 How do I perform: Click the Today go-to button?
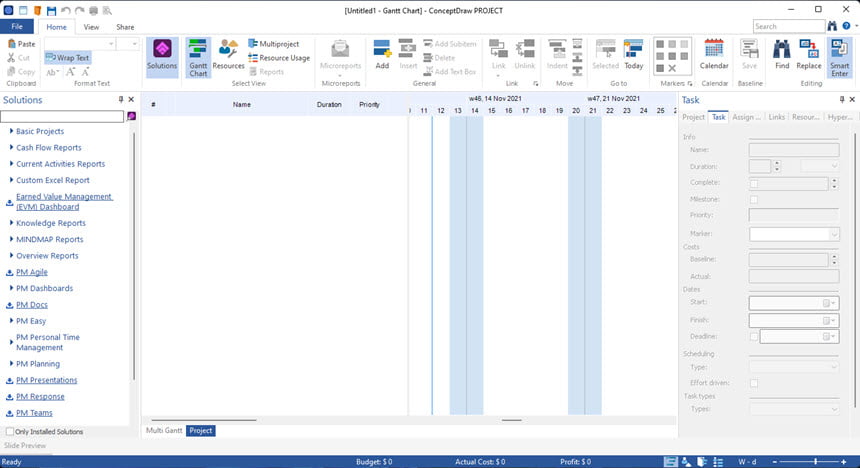click(633, 55)
